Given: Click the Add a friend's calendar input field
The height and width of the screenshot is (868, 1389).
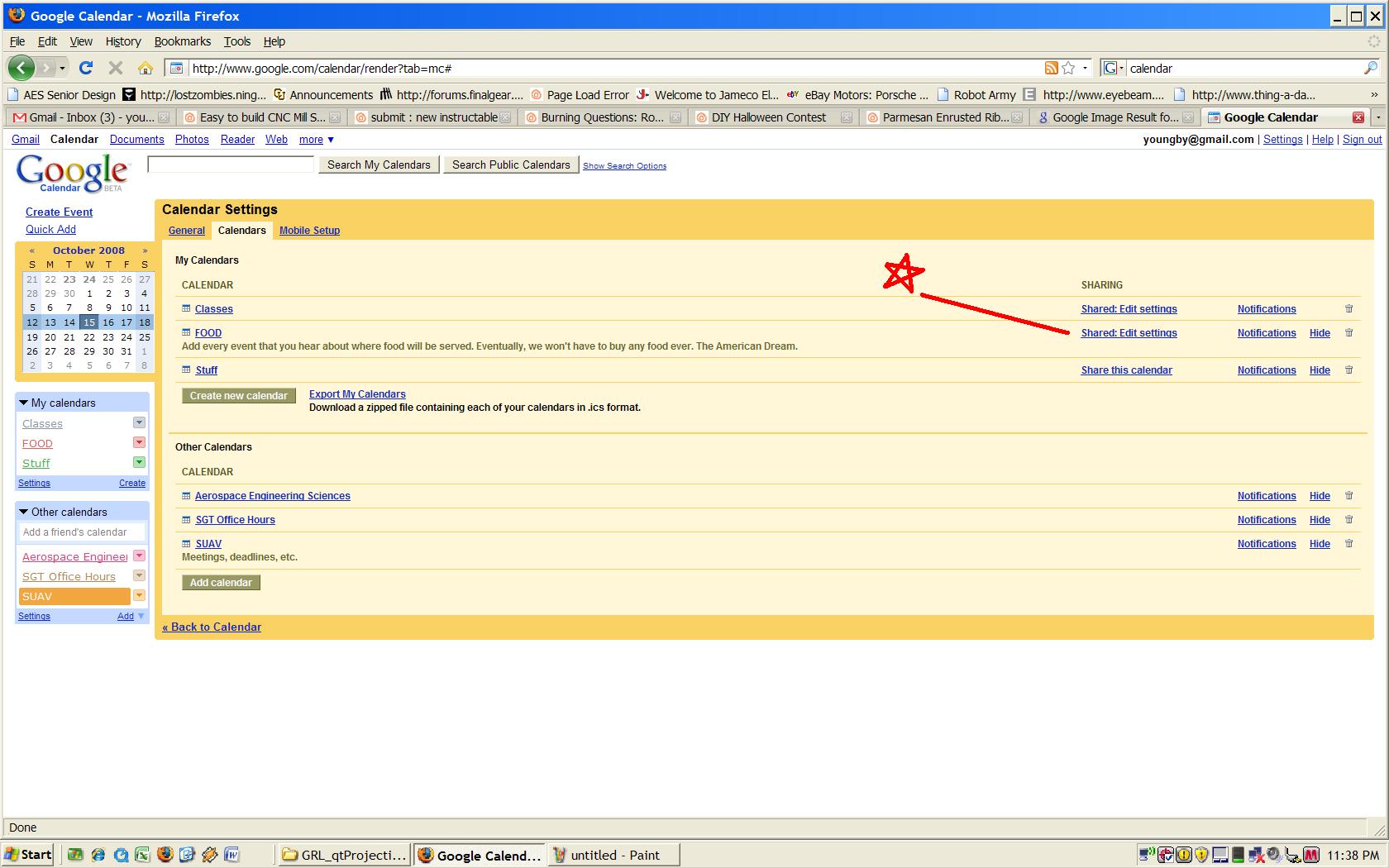Looking at the screenshot, I should coord(80,532).
